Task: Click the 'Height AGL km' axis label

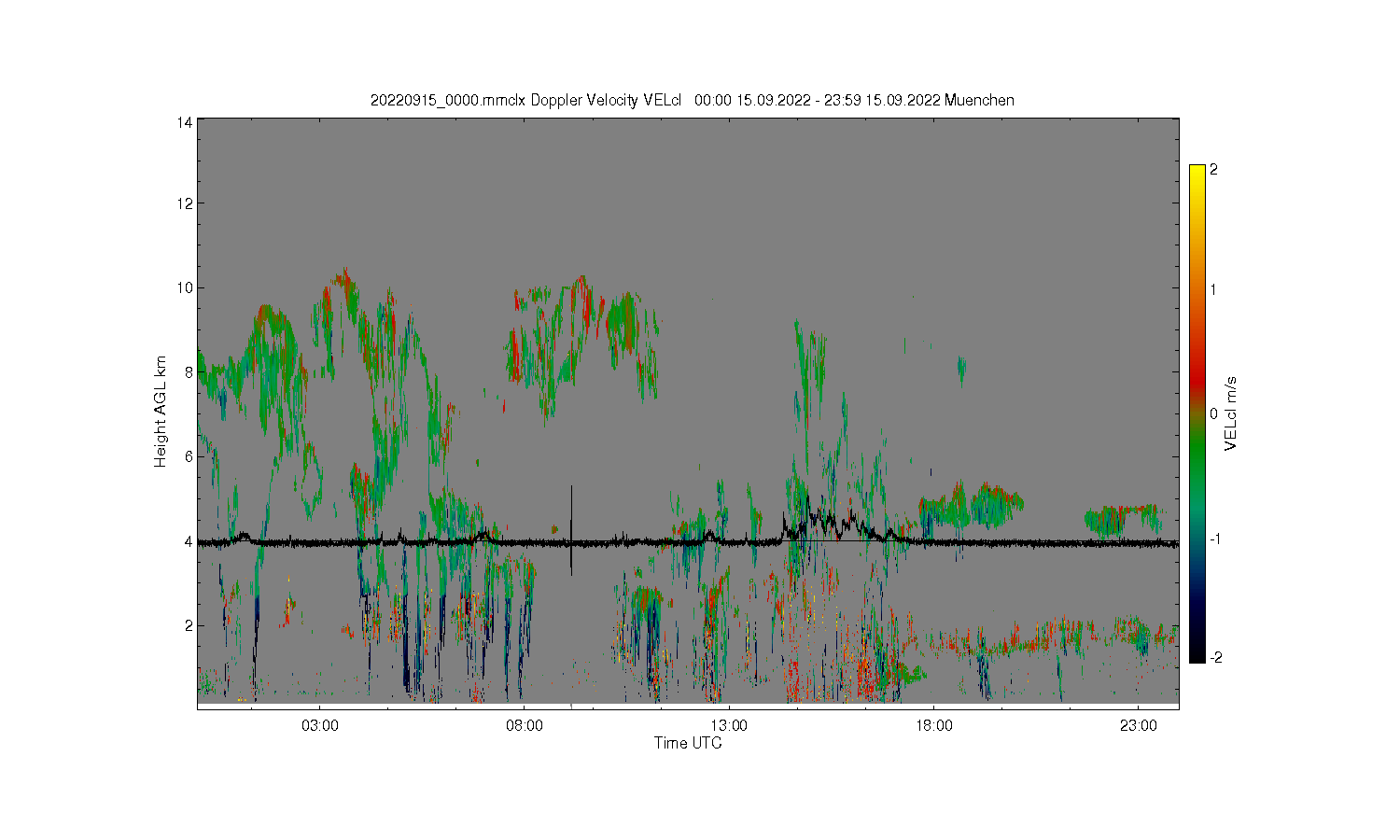Action: [161, 412]
